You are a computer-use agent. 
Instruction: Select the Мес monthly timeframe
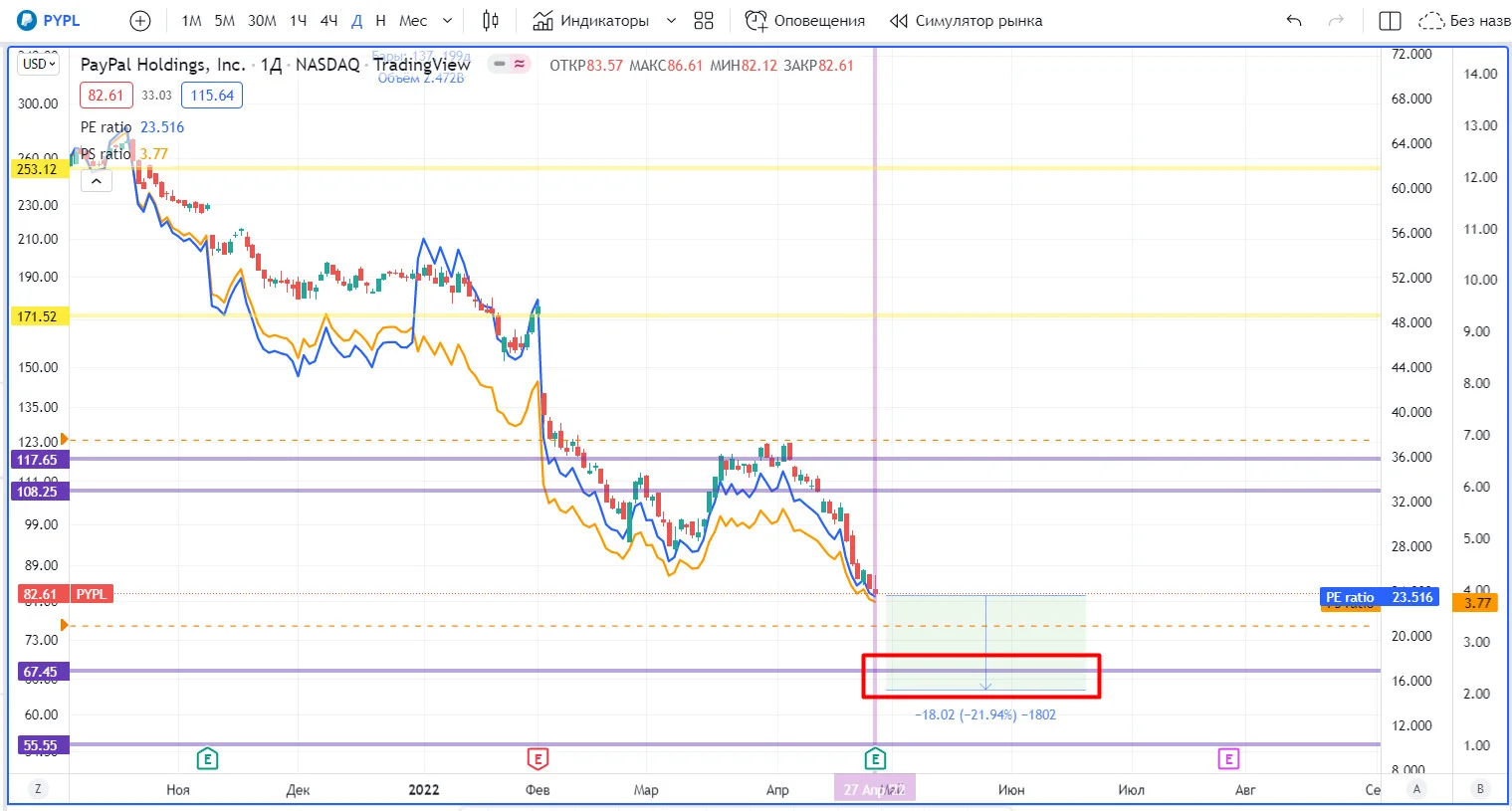[413, 20]
